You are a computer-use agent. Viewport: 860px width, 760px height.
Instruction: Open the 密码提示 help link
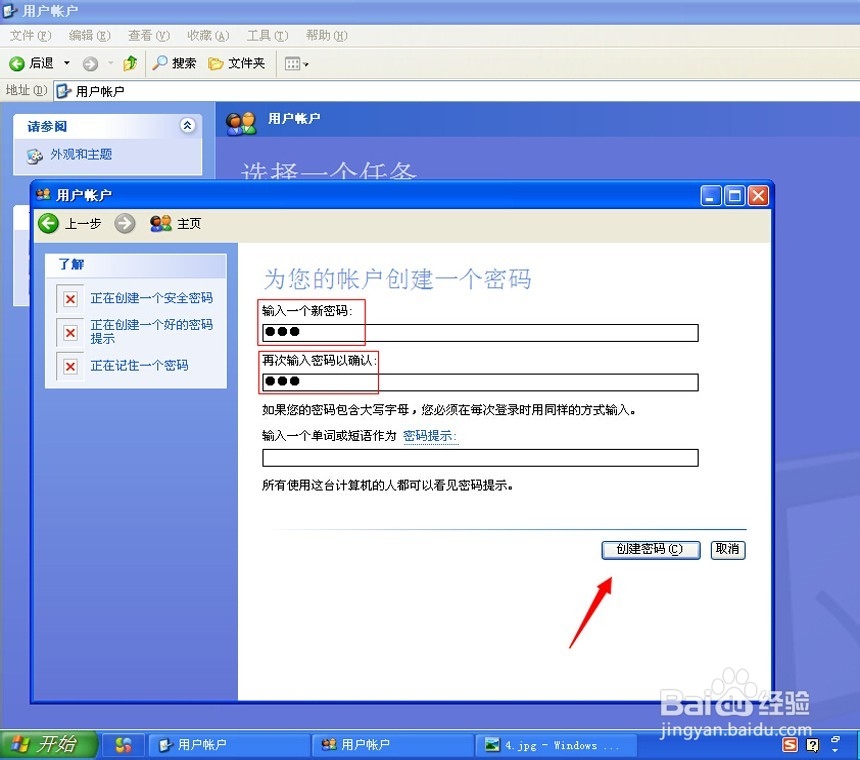(430, 436)
